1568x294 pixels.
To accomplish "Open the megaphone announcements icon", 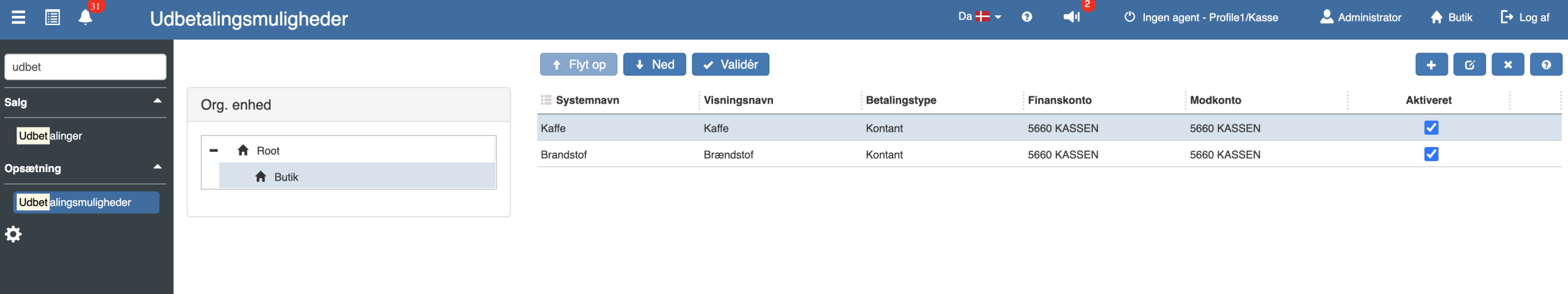I will pyautogui.click(x=1071, y=17).
